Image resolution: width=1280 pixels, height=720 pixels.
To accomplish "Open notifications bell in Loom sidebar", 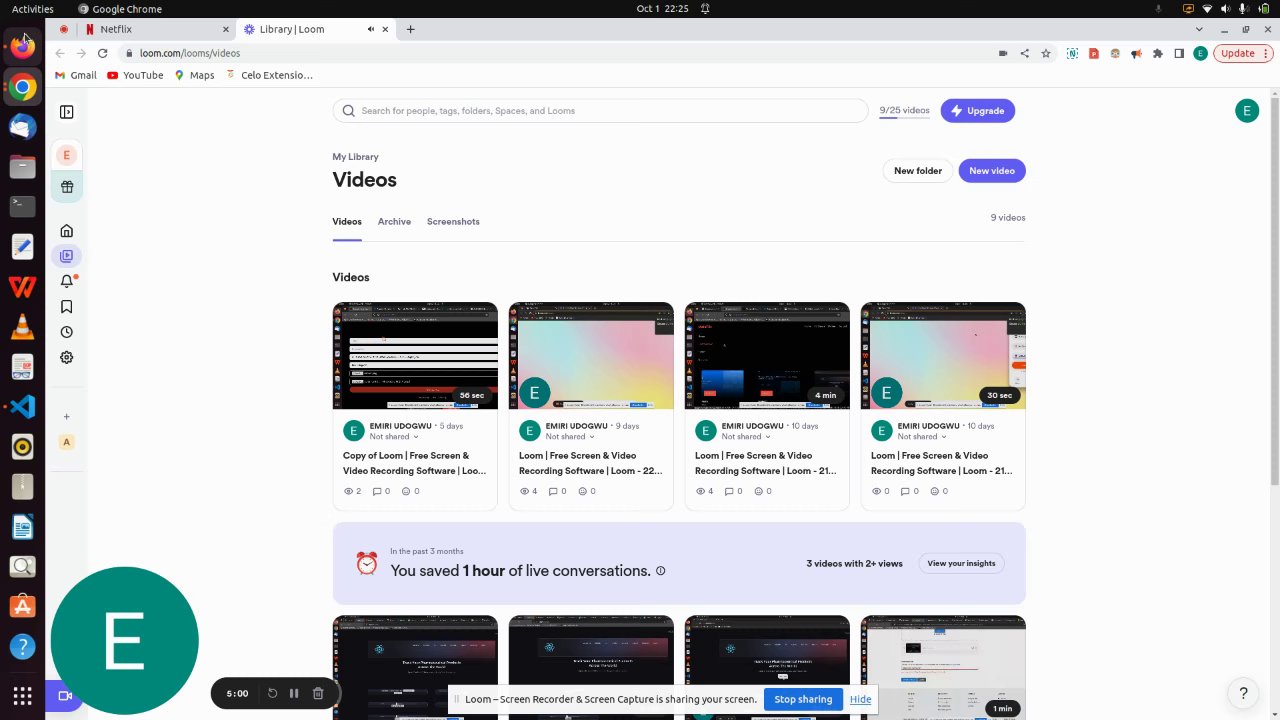I will tap(67, 282).
